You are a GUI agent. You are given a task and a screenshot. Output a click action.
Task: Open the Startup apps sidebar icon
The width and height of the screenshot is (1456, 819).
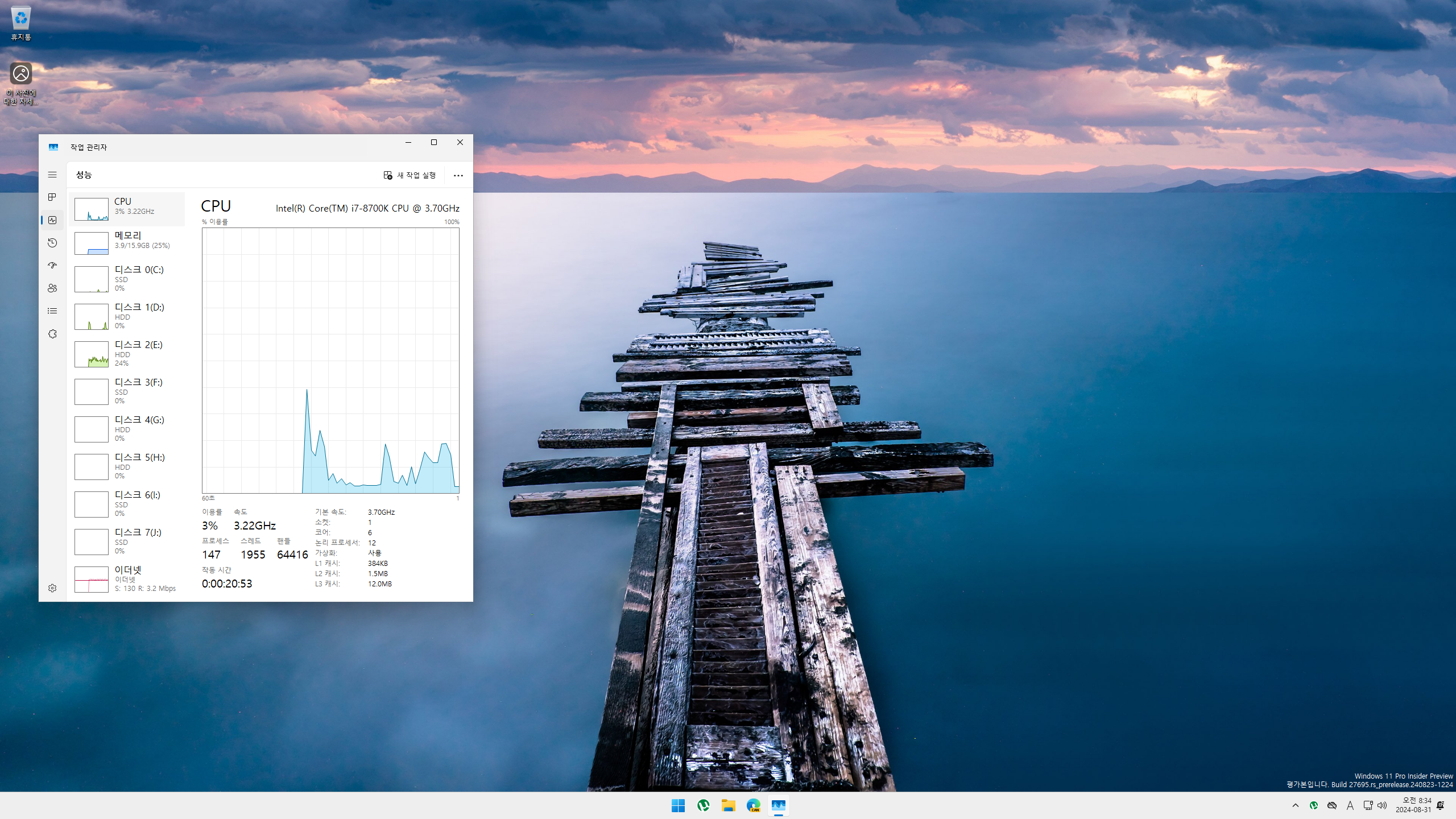pyautogui.click(x=52, y=266)
